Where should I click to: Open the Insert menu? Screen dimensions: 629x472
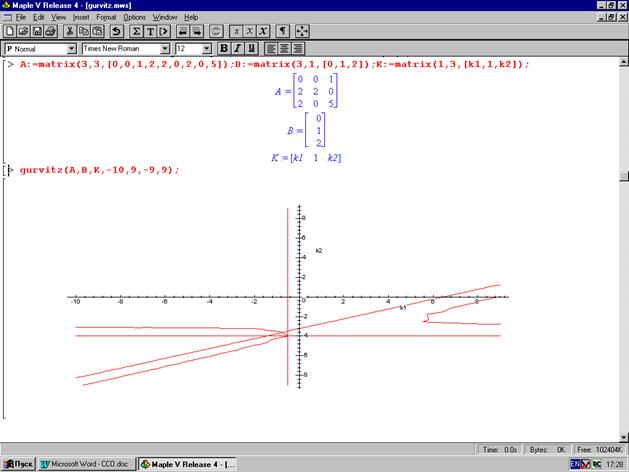80,17
